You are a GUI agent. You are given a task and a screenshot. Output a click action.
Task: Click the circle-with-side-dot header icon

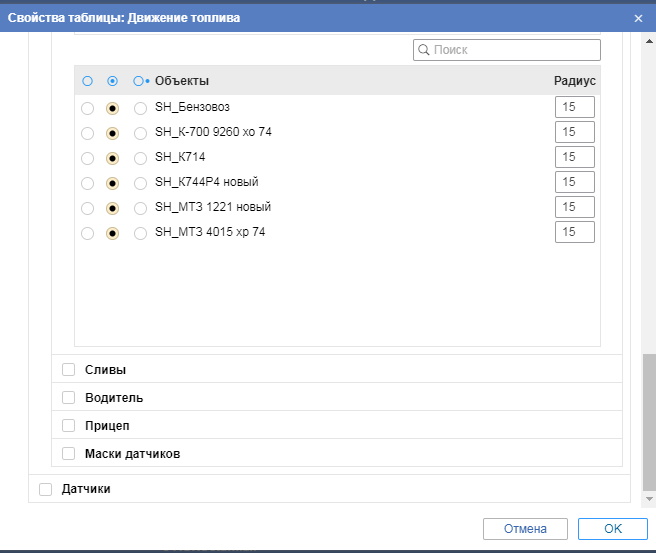pyautogui.click(x=140, y=81)
